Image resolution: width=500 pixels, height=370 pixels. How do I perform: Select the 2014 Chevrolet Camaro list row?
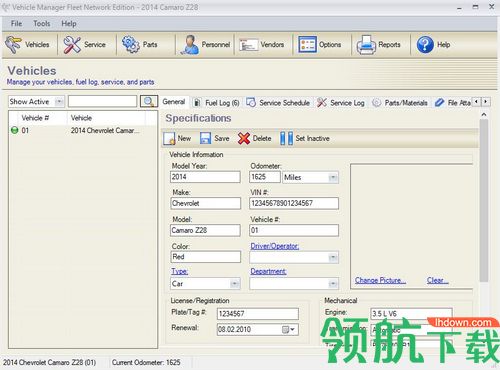point(83,130)
